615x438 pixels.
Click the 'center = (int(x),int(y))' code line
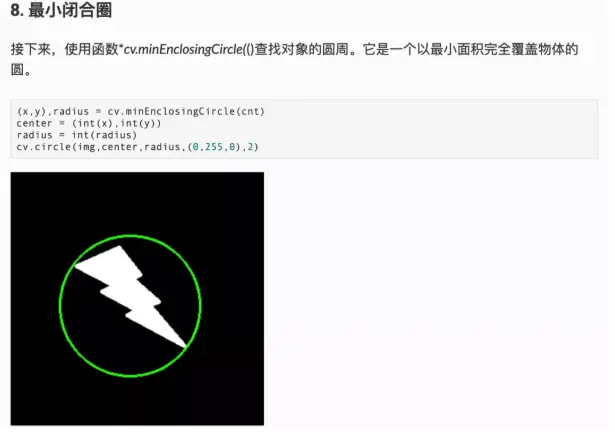pyautogui.click(x=89, y=123)
